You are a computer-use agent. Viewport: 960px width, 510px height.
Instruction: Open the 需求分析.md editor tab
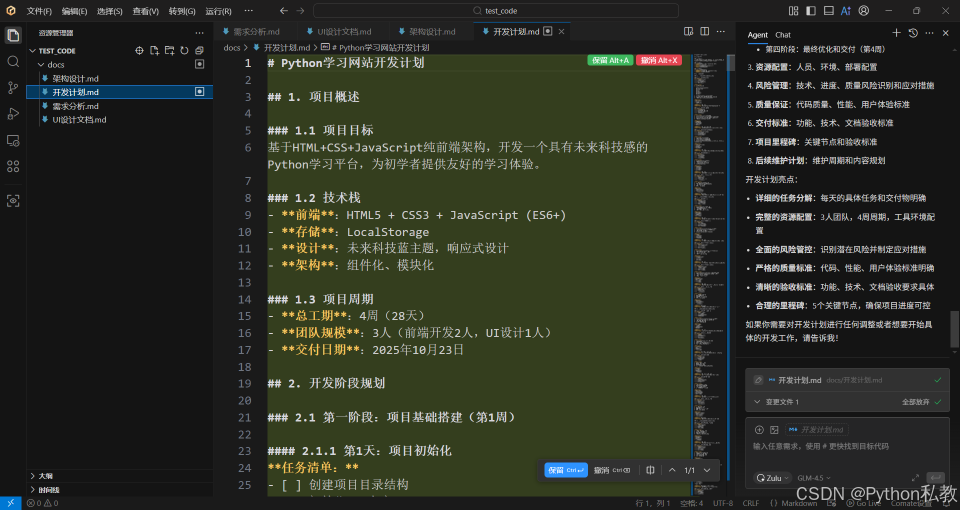pyautogui.click(x=252, y=32)
